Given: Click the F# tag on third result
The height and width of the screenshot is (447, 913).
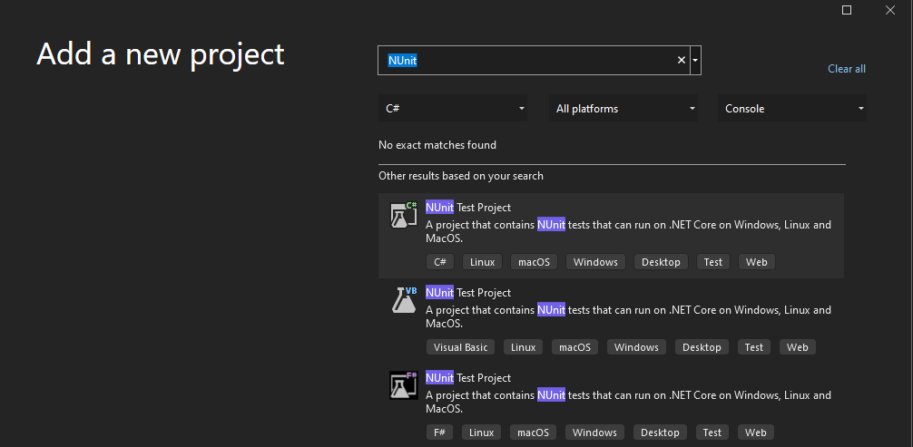Looking at the screenshot, I should point(440,432).
